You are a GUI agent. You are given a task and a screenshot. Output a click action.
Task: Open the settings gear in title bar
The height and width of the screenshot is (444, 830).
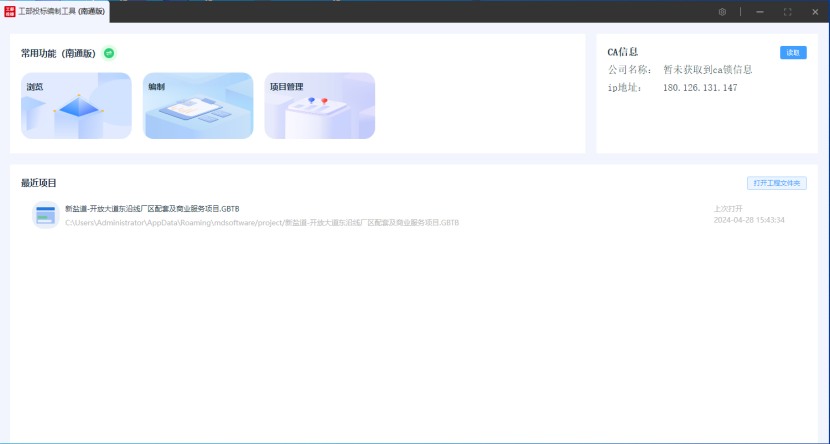722,12
